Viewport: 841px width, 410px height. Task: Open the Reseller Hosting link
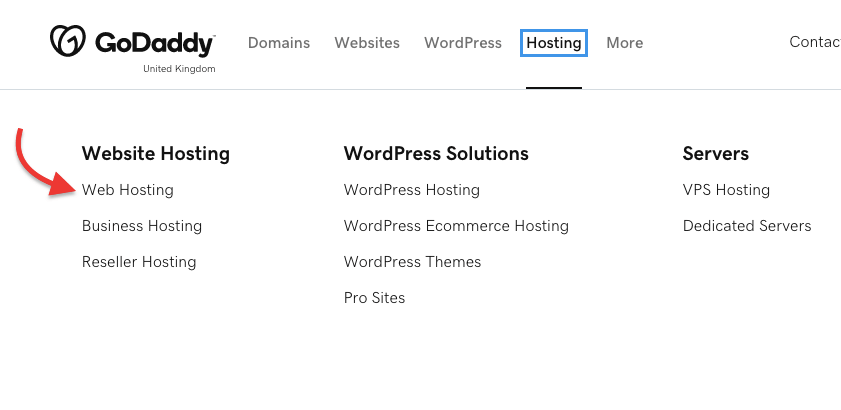139,262
